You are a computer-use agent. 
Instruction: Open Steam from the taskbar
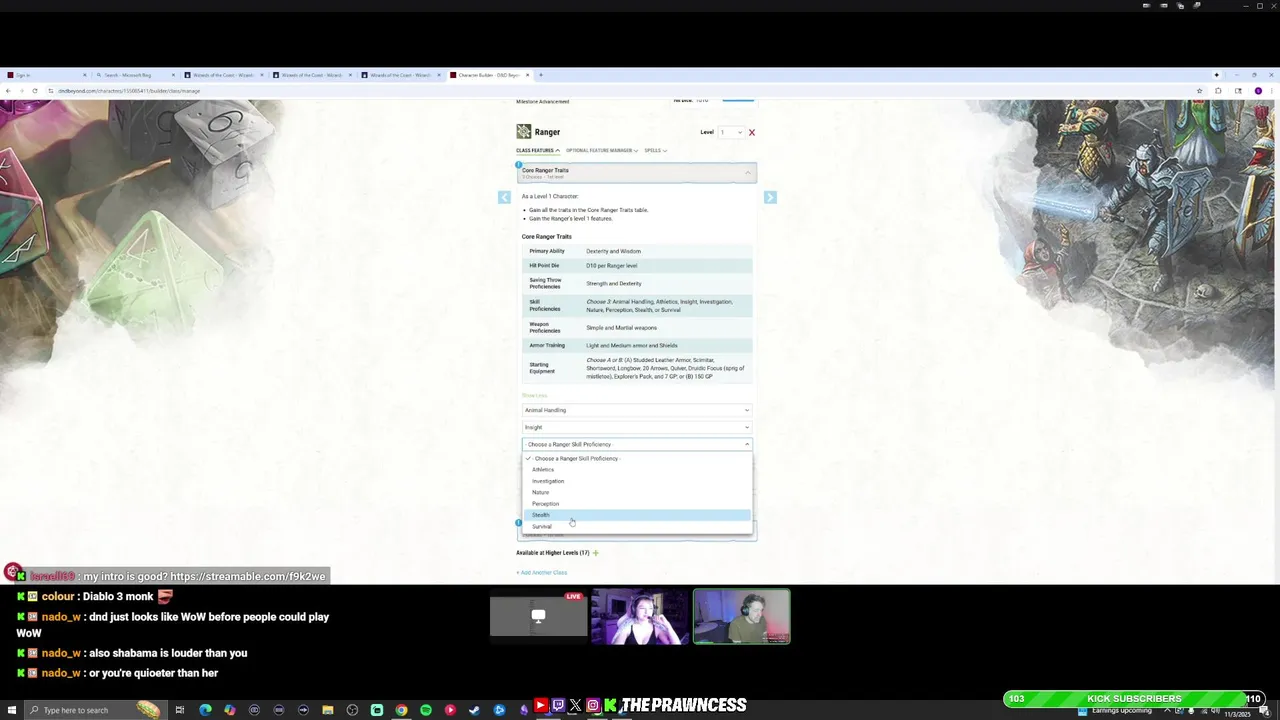[474, 710]
